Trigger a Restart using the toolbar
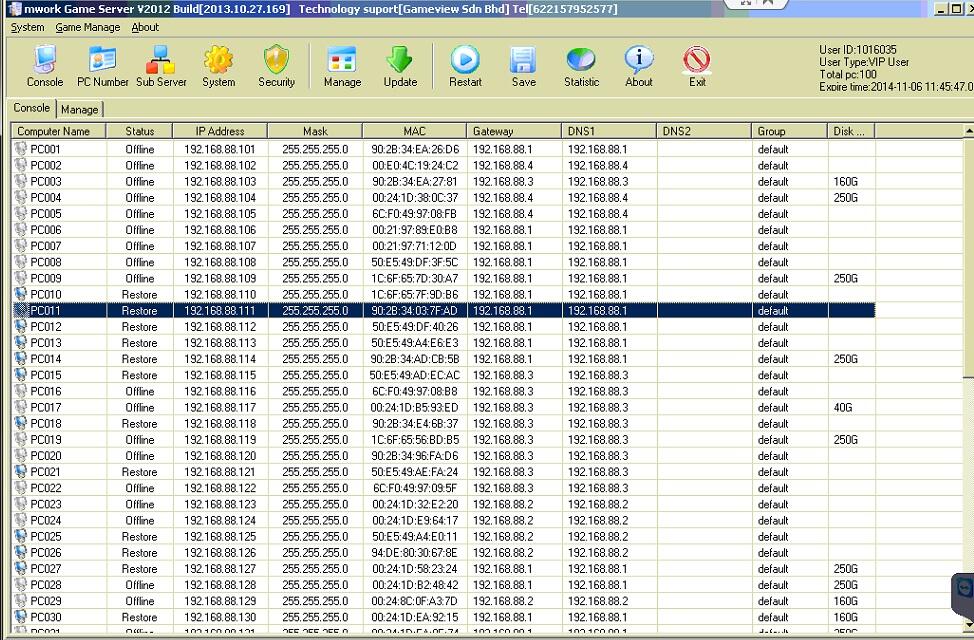974x640 pixels. (465, 65)
